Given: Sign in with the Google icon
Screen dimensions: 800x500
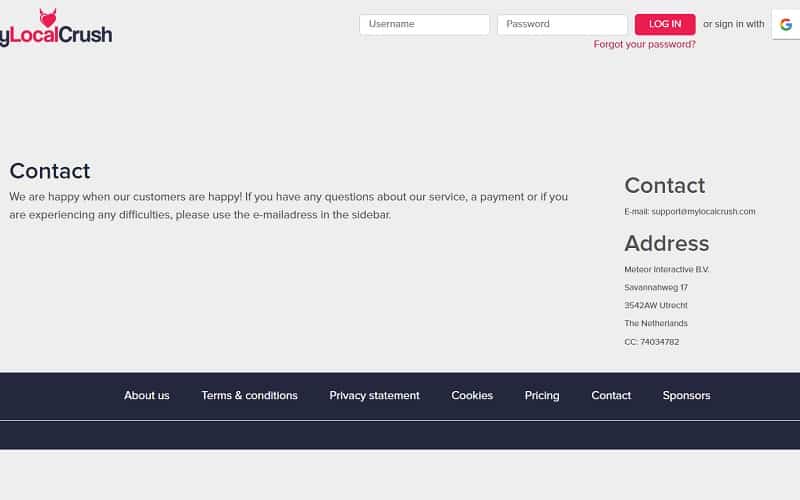Looking at the screenshot, I should tap(786, 24).
